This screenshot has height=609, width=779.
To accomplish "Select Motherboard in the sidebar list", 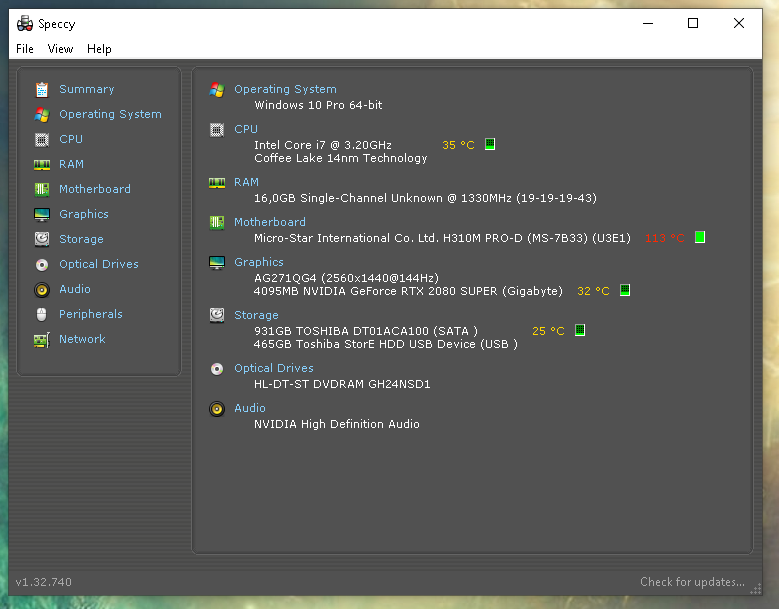I will [x=95, y=189].
